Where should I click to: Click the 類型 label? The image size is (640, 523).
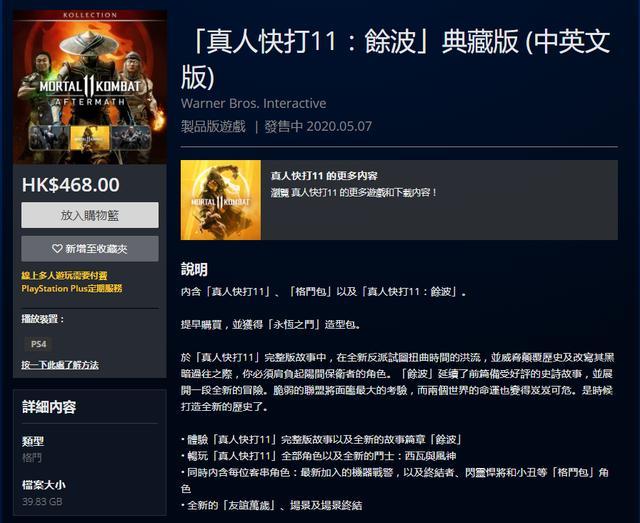tap(33, 441)
